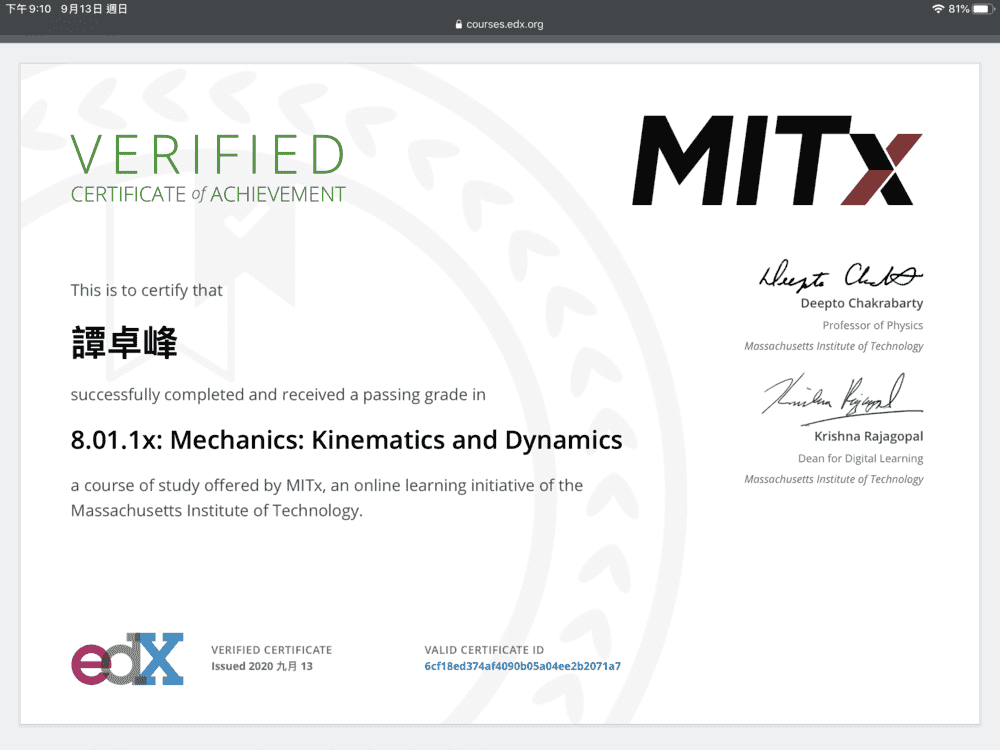Viewport: 1000px width, 750px height.
Task: Click the MITx logo
Action: click(x=776, y=161)
